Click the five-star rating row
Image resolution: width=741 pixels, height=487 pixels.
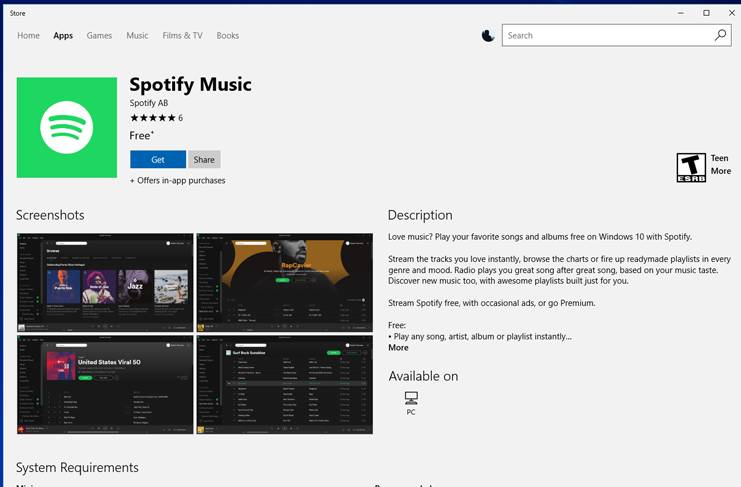coord(153,118)
